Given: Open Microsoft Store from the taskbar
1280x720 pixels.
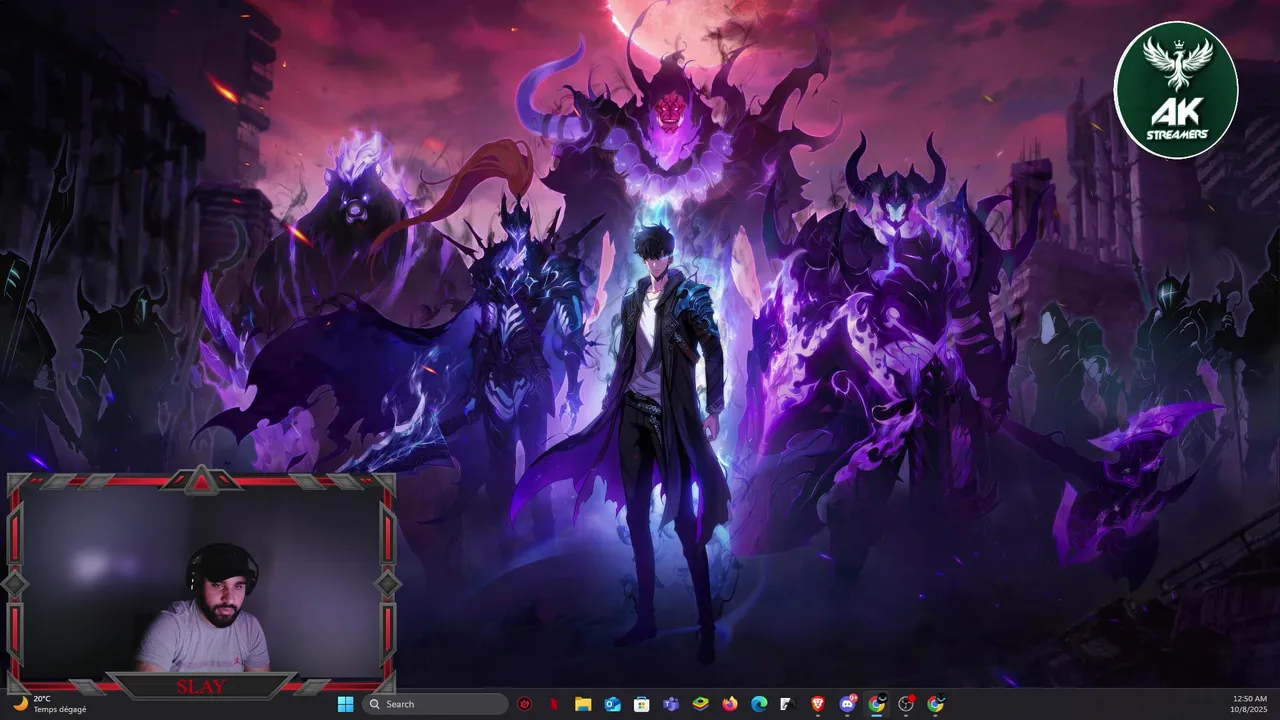Looking at the screenshot, I should point(642,704).
